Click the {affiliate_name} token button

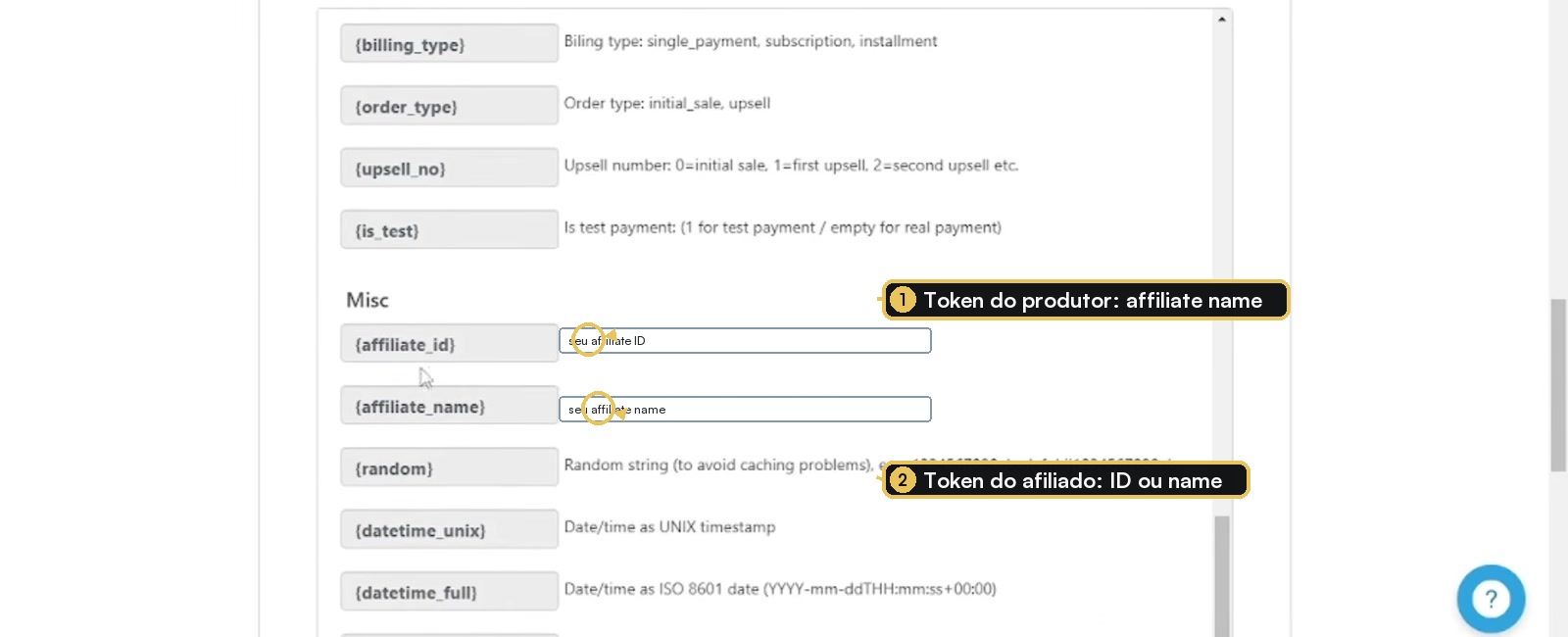point(449,405)
